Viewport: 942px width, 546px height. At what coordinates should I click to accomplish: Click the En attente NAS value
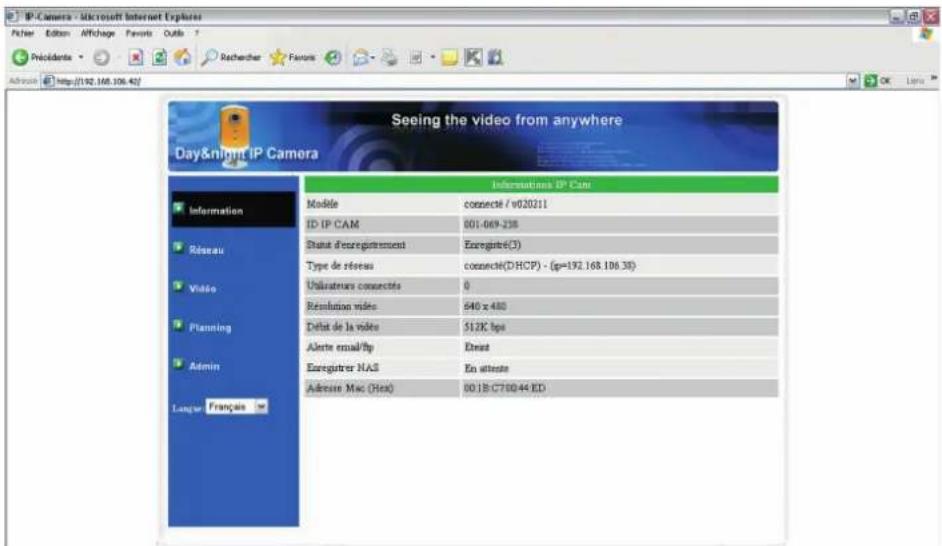(x=486, y=368)
